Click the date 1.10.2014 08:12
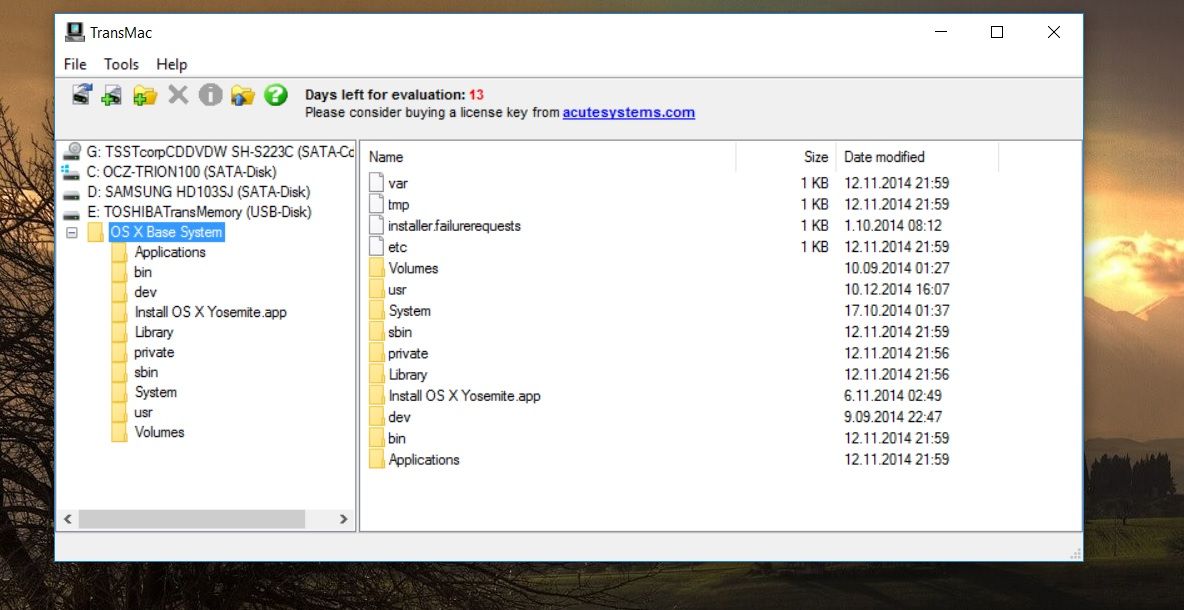 click(893, 226)
